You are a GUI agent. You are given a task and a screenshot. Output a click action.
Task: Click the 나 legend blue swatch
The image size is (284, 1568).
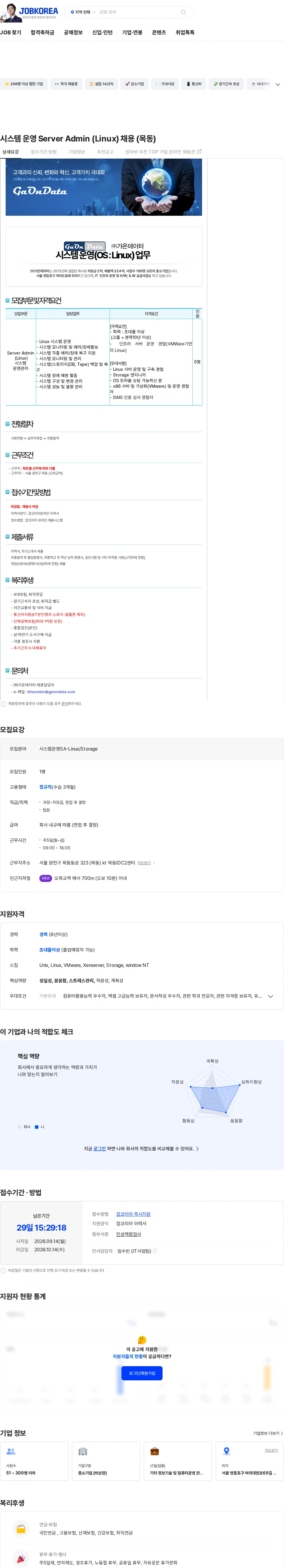pyautogui.click(x=36, y=1127)
